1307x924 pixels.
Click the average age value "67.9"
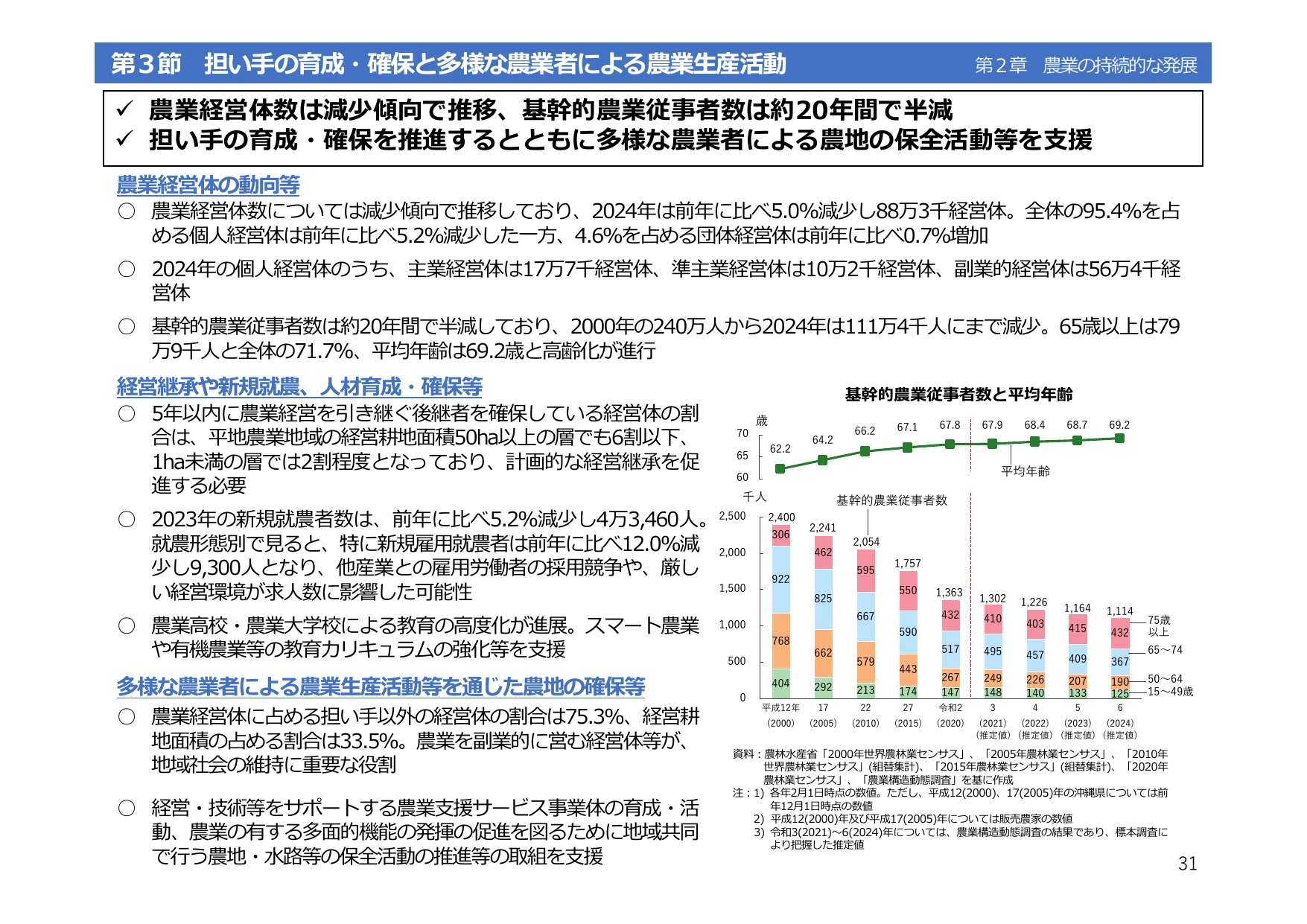[x=992, y=425]
